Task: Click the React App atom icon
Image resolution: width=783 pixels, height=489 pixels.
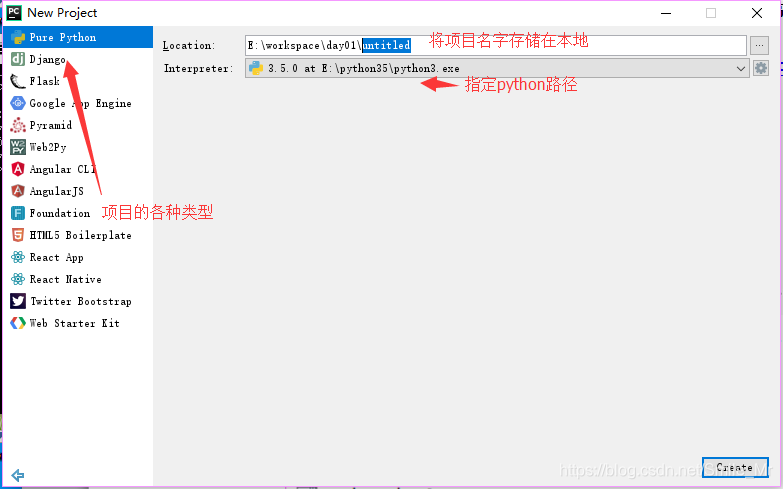Action: tap(18, 257)
